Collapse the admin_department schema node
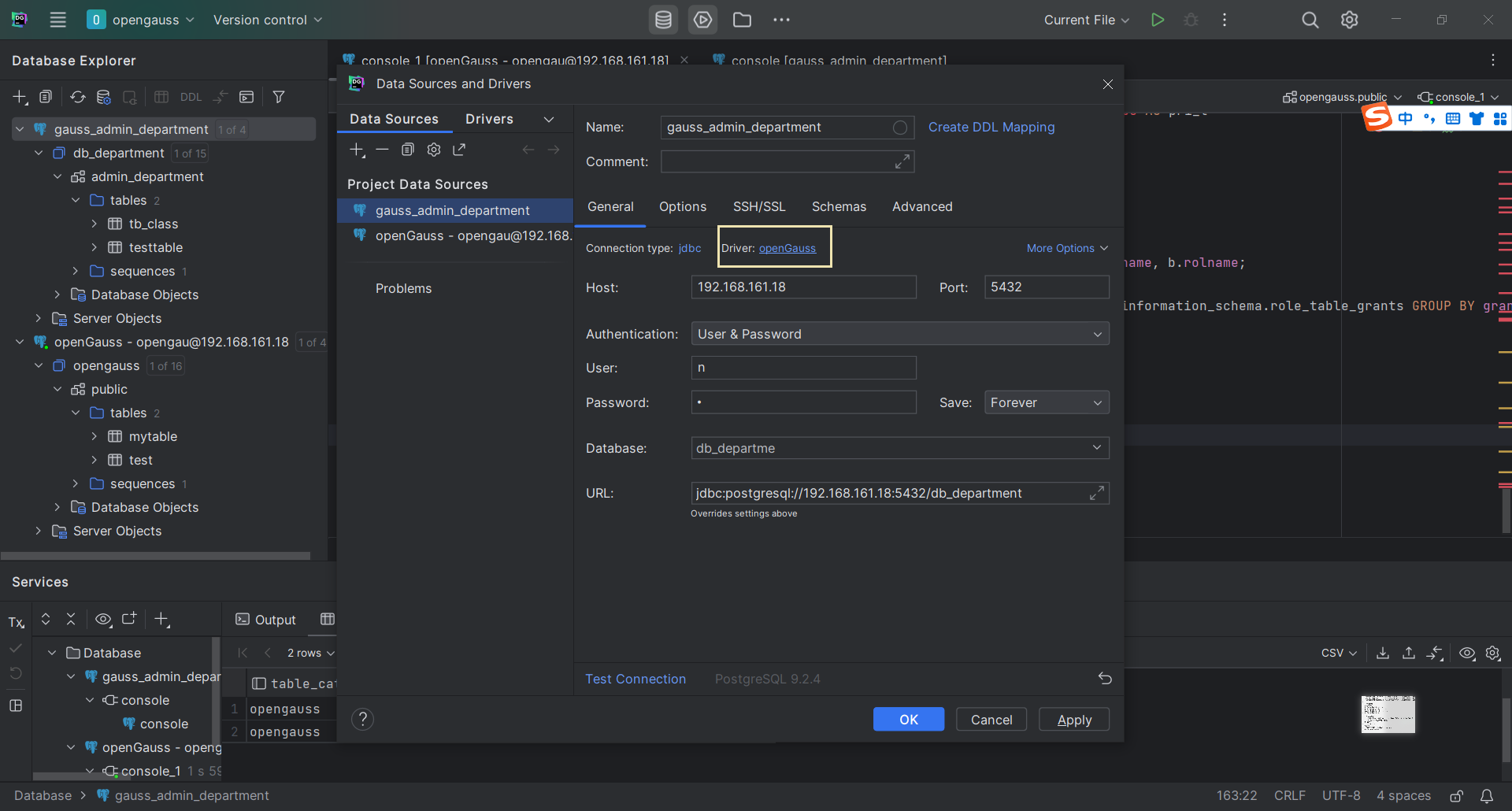The image size is (1512, 811). [x=57, y=177]
